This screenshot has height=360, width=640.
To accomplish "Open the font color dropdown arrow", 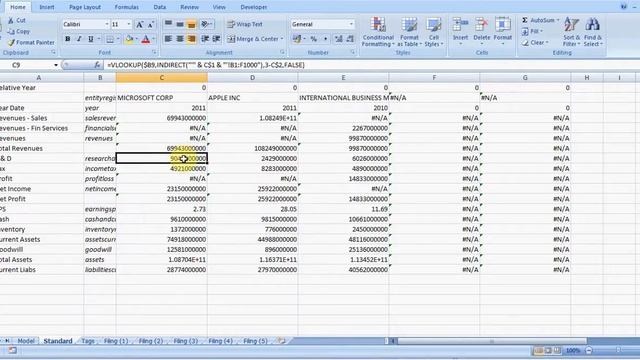I will 153,39.
